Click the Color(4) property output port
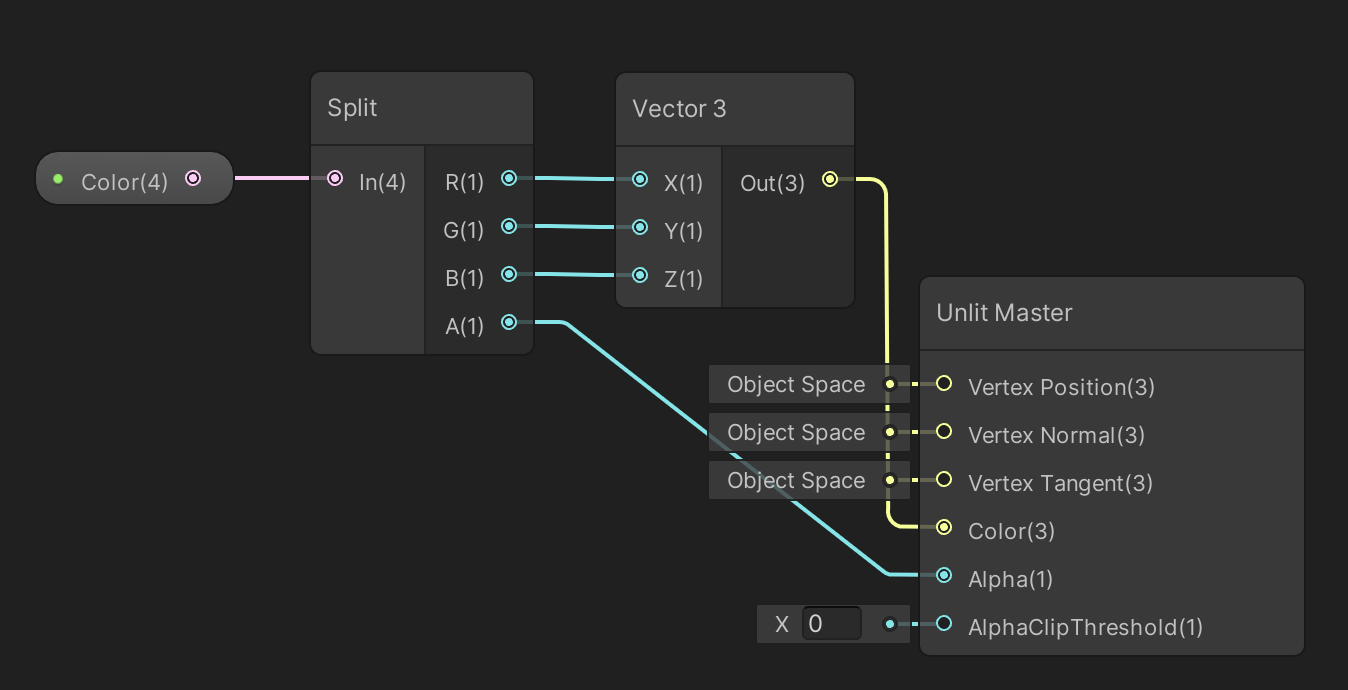 pos(193,179)
